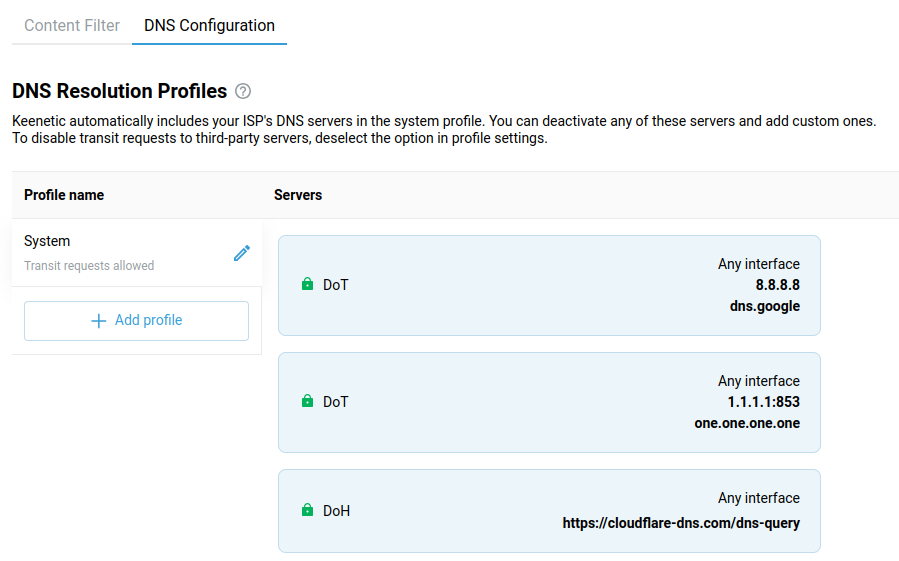This screenshot has width=899, height=561.
Task: Click the one.one.one.one hostname
Action: [x=747, y=423]
